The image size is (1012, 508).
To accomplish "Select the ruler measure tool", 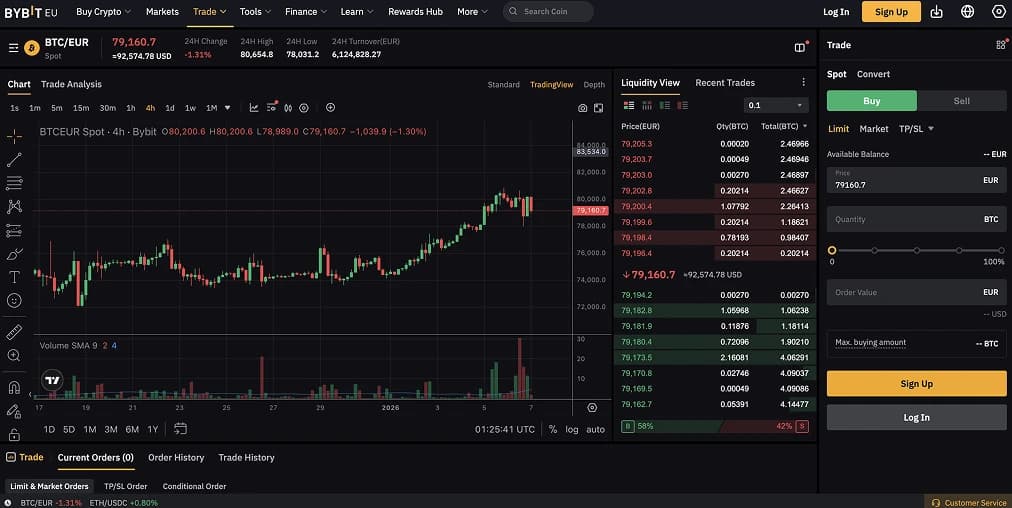I will click(x=14, y=332).
